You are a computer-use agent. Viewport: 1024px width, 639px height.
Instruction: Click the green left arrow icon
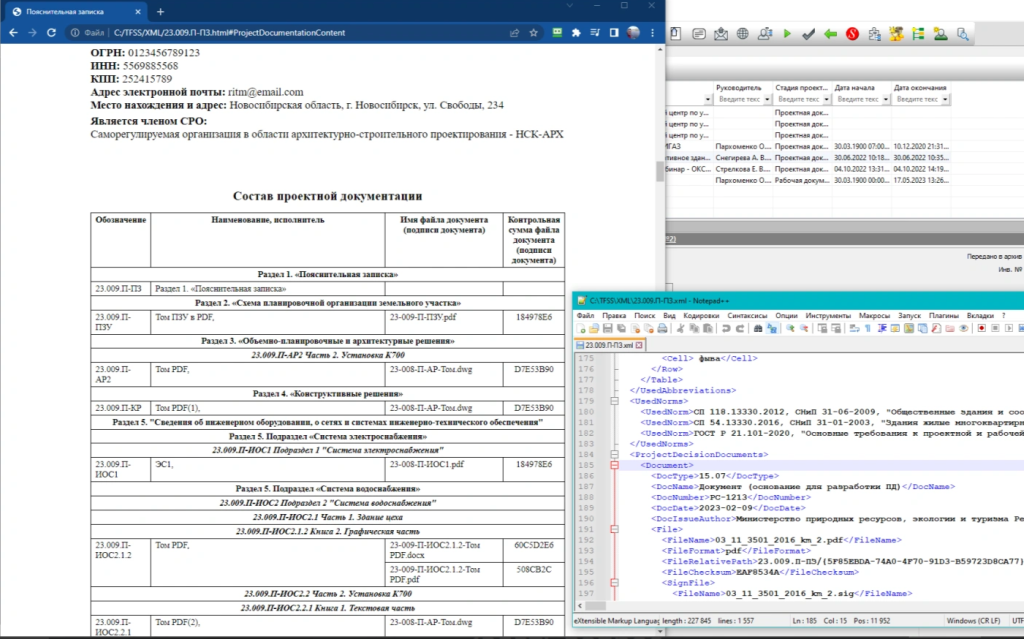click(x=830, y=34)
